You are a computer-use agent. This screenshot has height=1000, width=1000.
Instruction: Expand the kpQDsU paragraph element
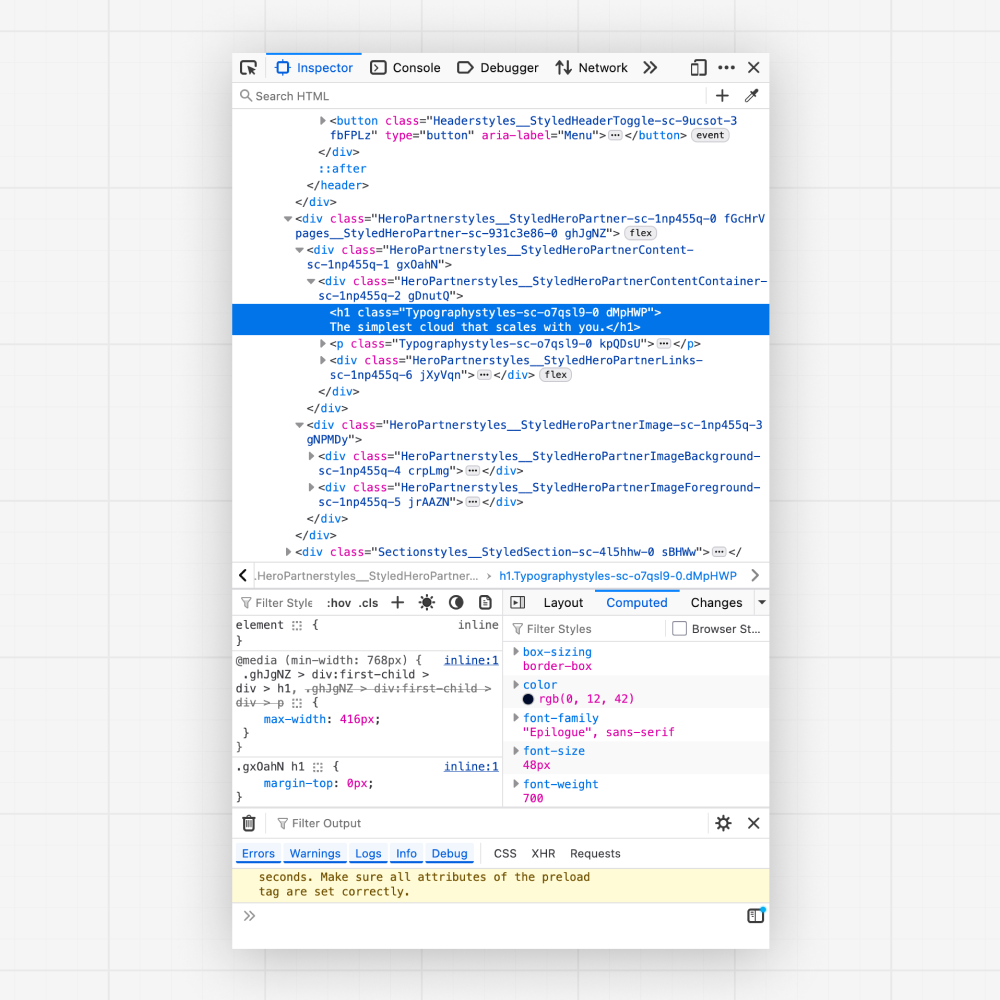(322, 344)
